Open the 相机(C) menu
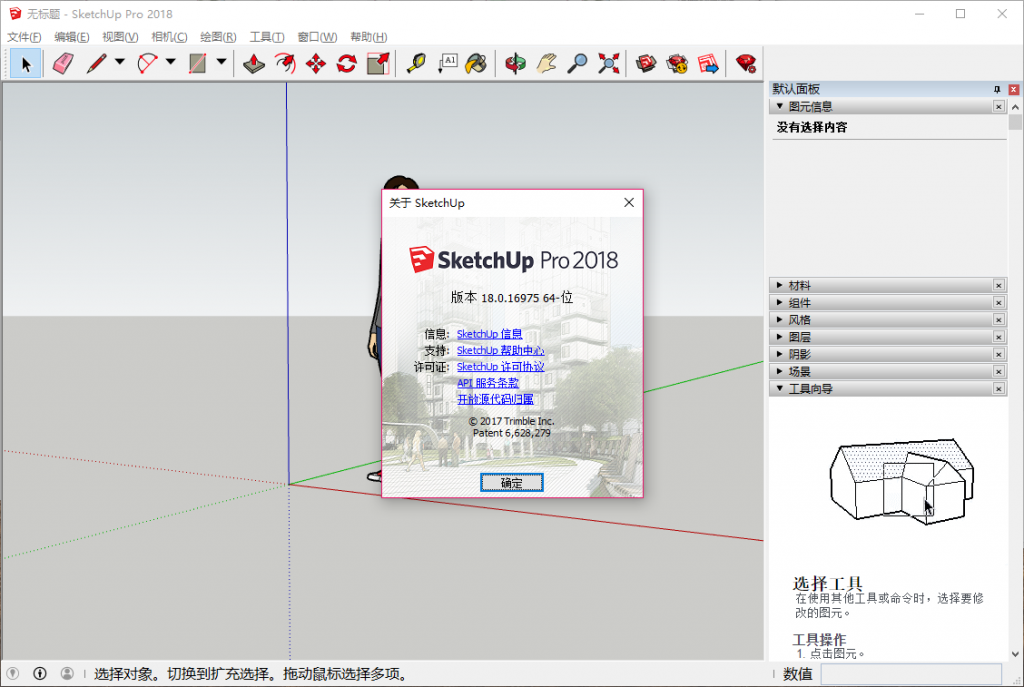 [x=169, y=37]
